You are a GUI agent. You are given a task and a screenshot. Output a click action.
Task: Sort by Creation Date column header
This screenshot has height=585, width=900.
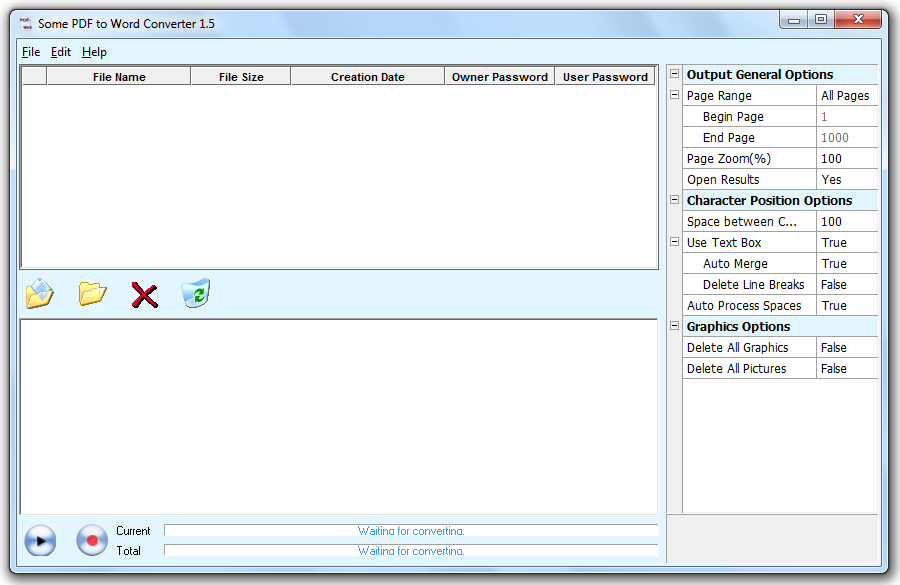(368, 76)
